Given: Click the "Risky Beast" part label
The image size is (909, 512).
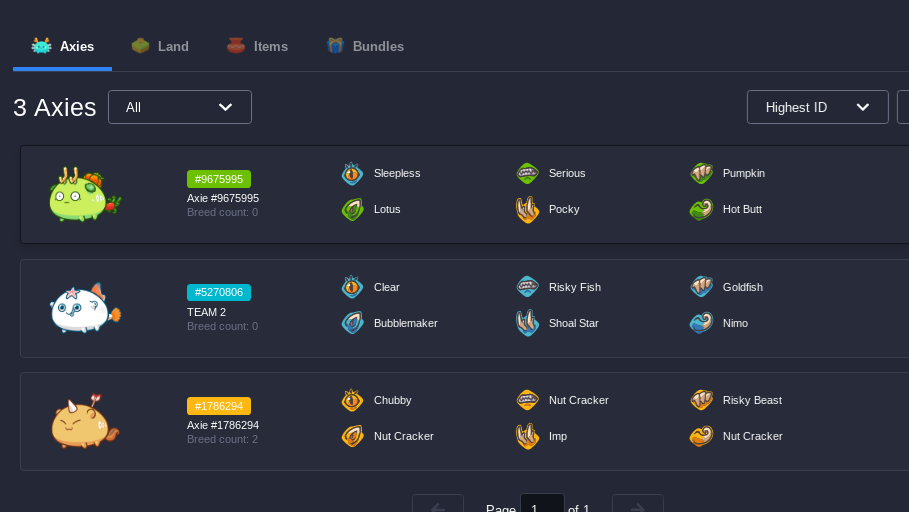Looking at the screenshot, I should [x=752, y=400].
